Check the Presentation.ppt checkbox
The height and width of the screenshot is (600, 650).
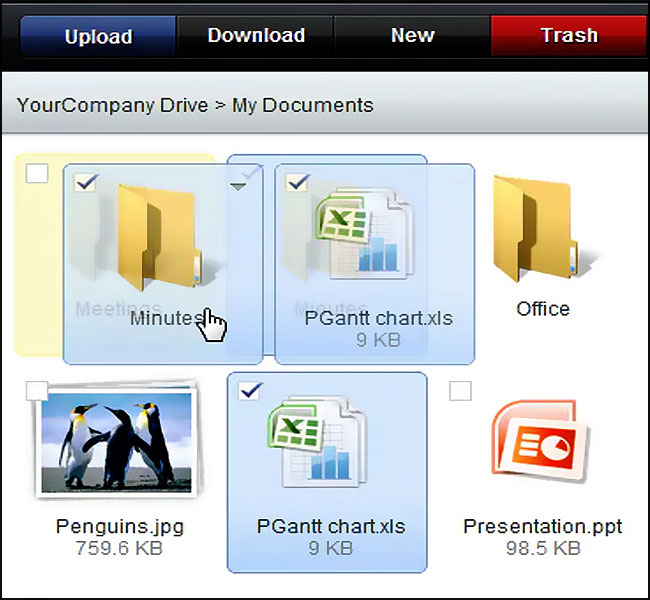pos(460,391)
